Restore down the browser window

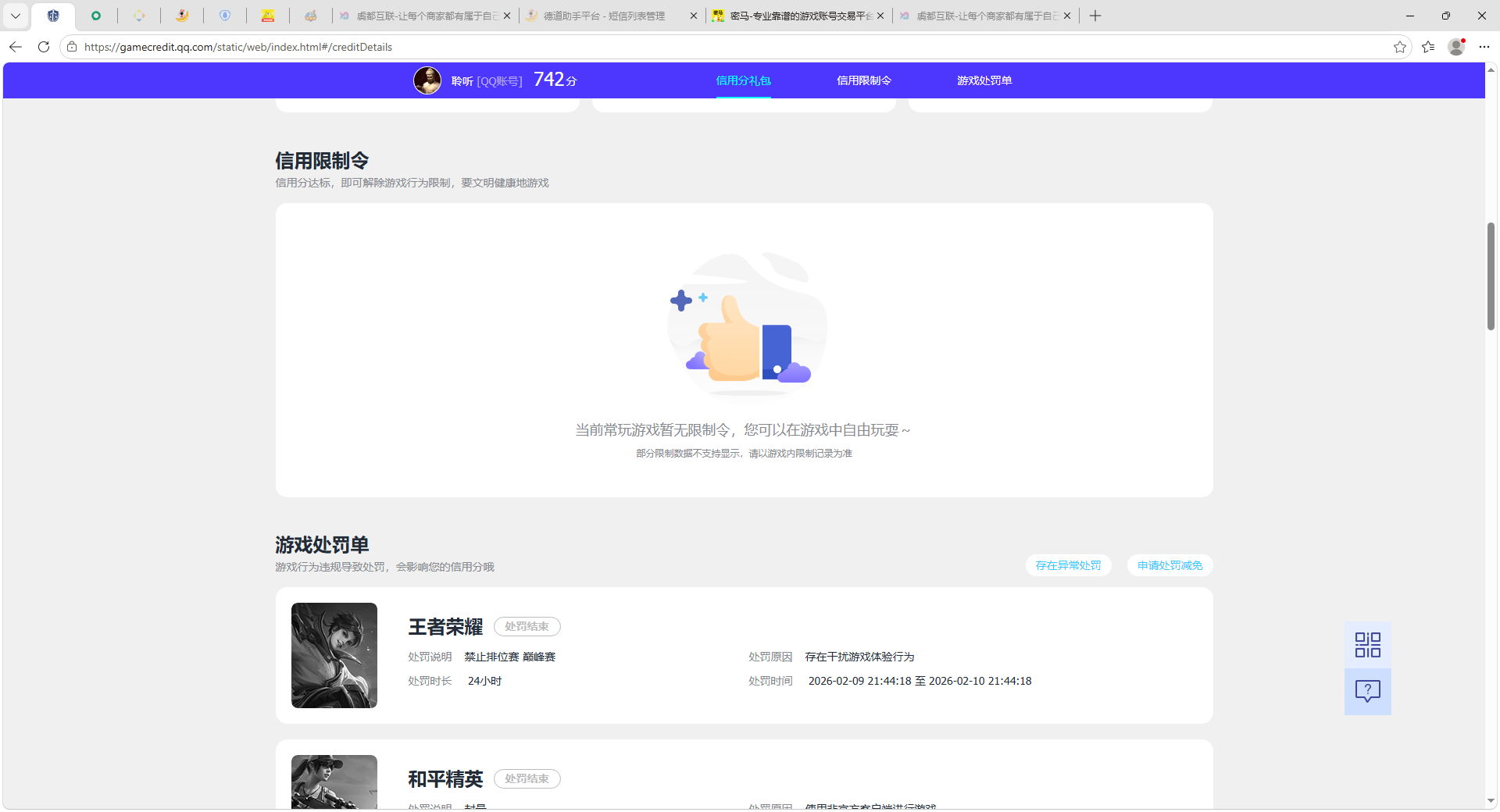pos(1445,16)
